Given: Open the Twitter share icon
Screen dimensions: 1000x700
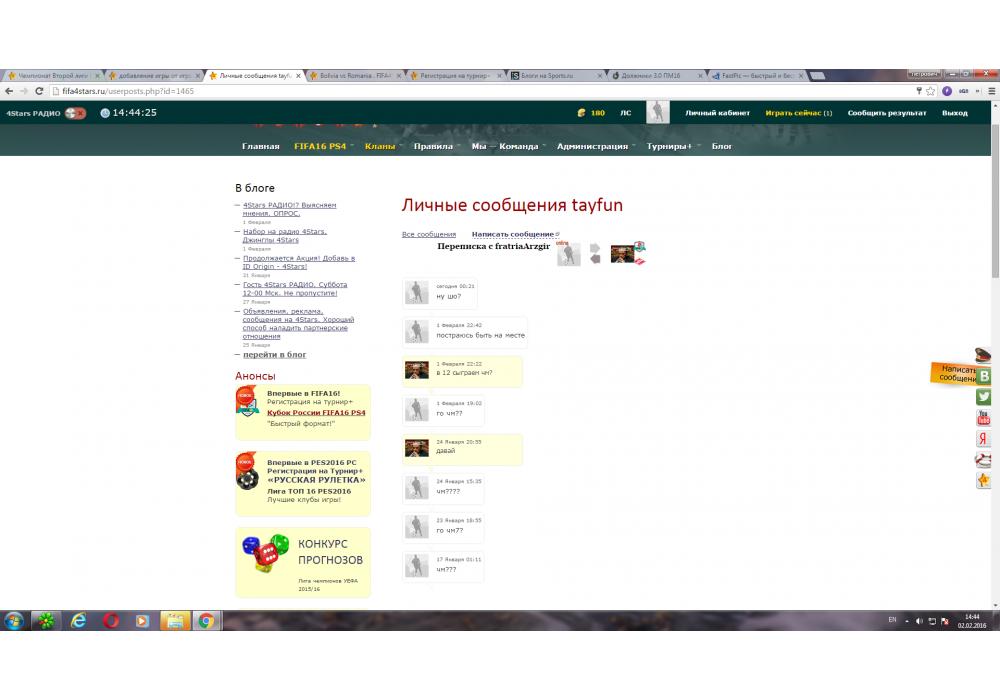Looking at the screenshot, I should coord(984,397).
